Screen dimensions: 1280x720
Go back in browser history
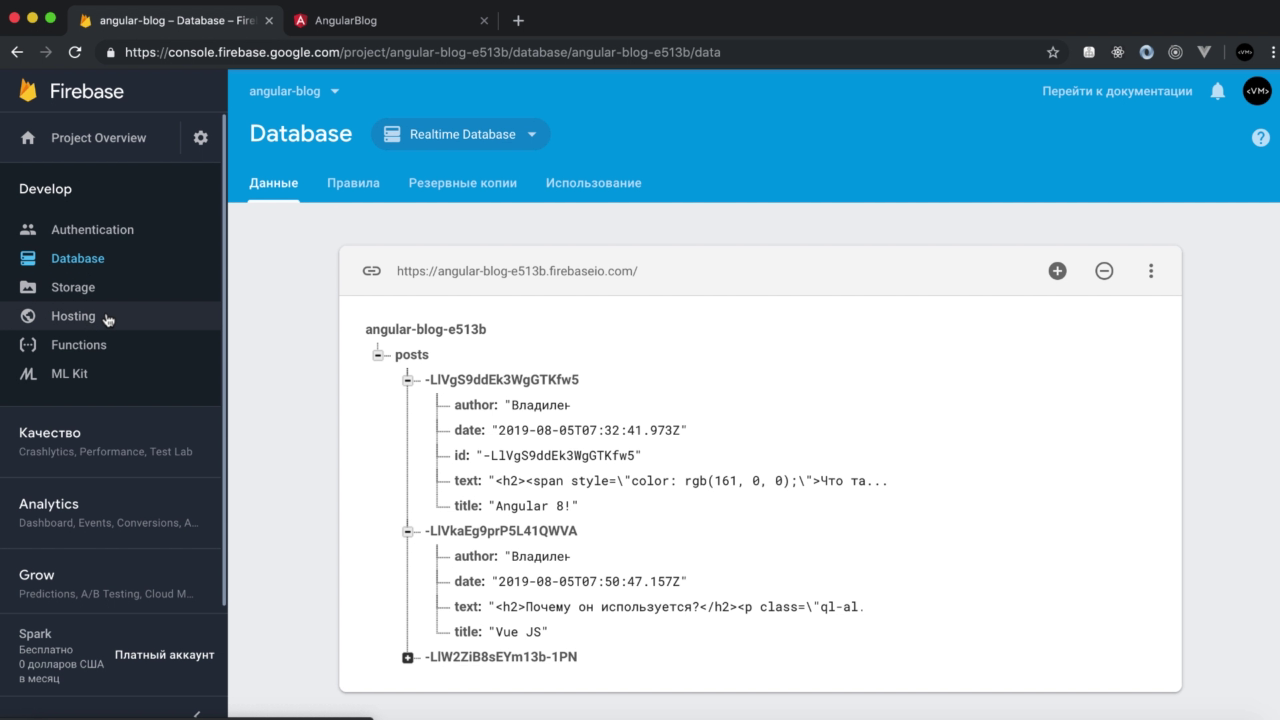point(17,52)
